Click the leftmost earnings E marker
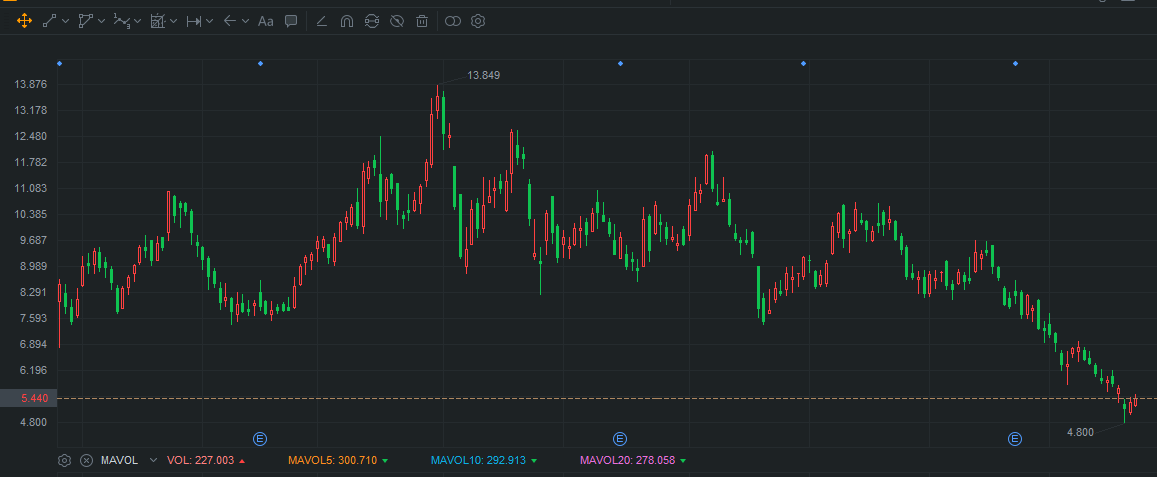 [260, 439]
